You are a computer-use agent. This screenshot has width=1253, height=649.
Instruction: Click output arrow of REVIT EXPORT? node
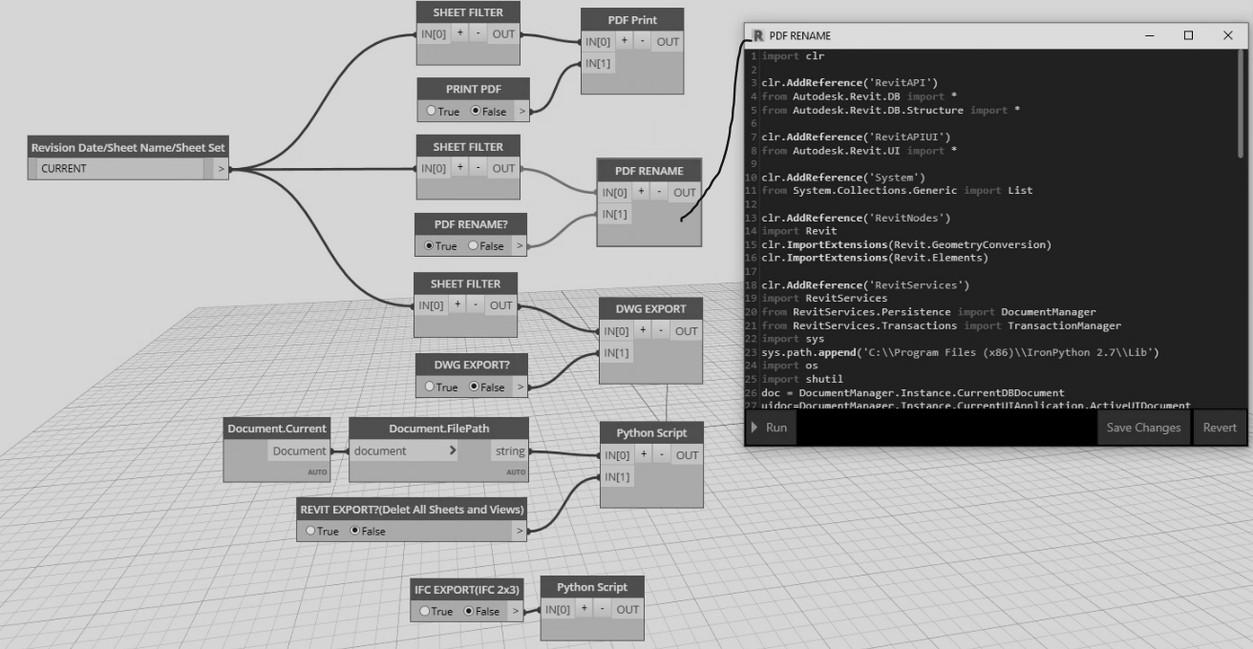pyautogui.click(x=520, y=531)
